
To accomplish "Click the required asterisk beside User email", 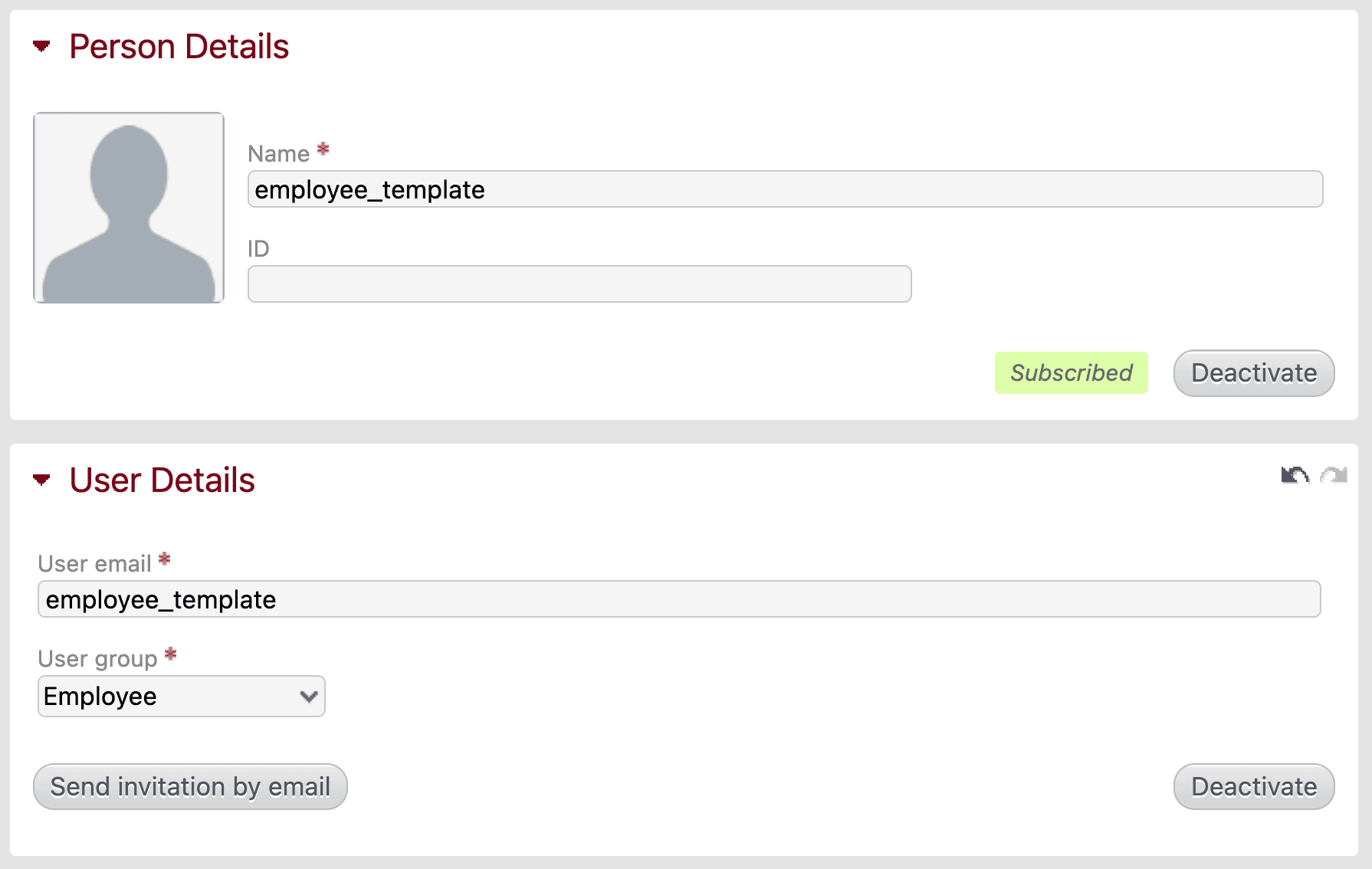I will tap(164, 559).
